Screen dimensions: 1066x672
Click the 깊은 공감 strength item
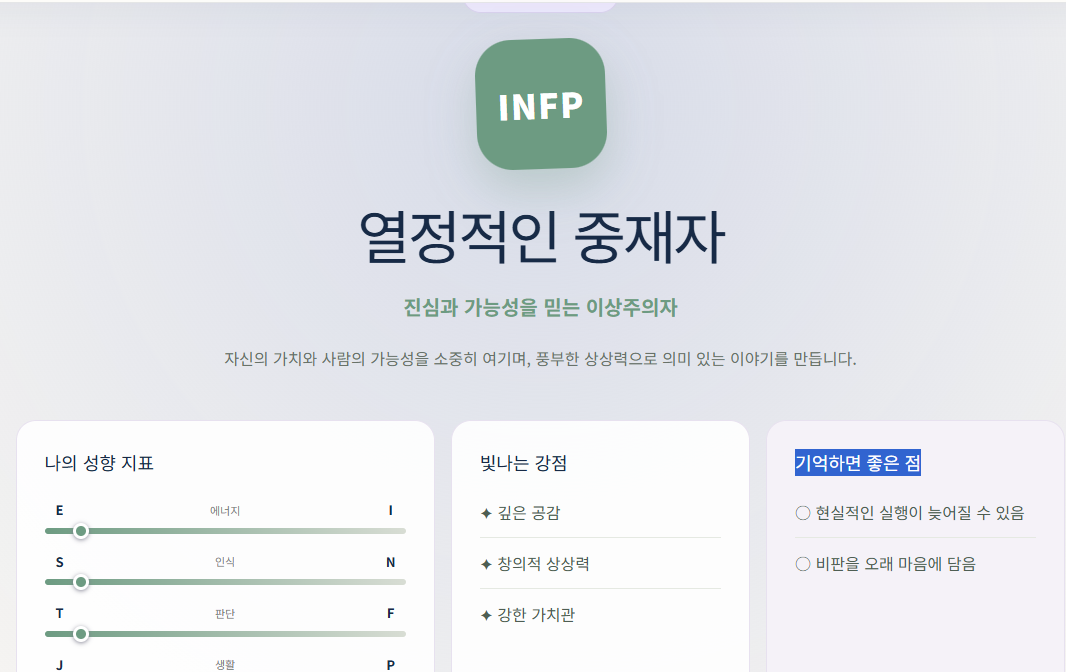(600, 513)
